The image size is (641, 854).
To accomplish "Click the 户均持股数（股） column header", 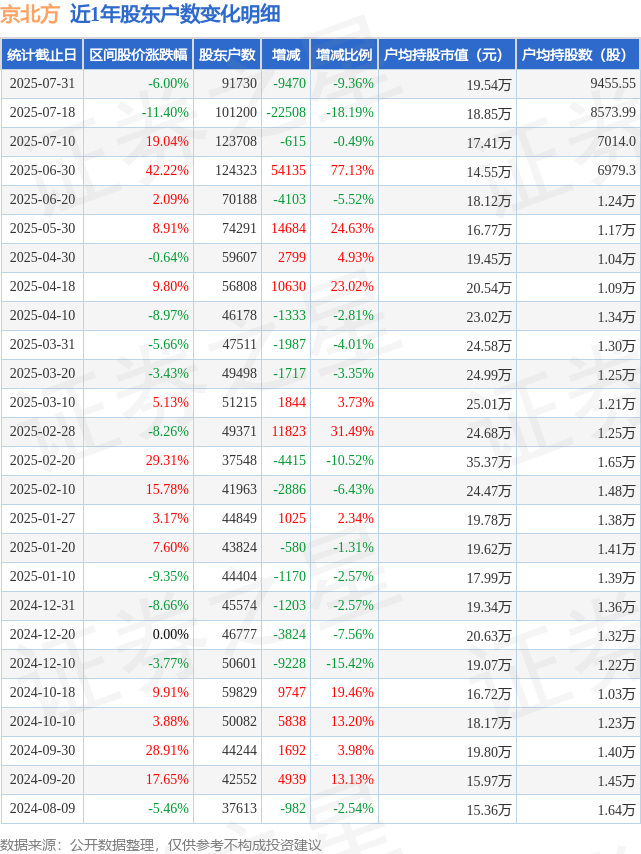I will 578,54.
